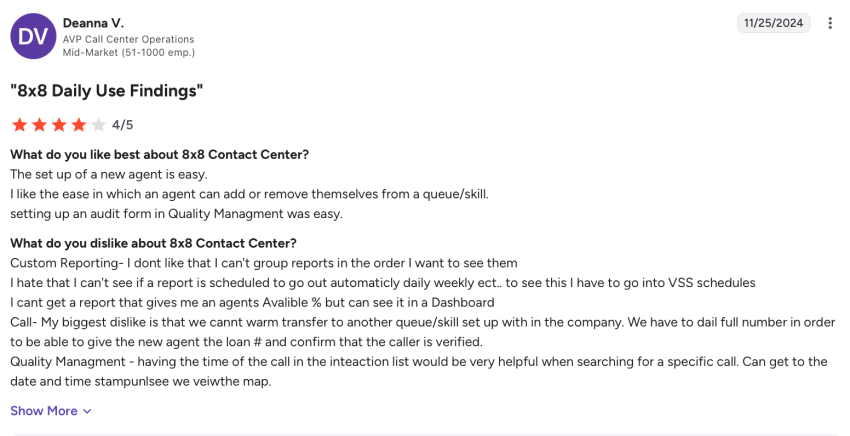The width and height of the screenshot is (850, 436).
Task: Click the third filled rating star
Action: pos(59,125)
